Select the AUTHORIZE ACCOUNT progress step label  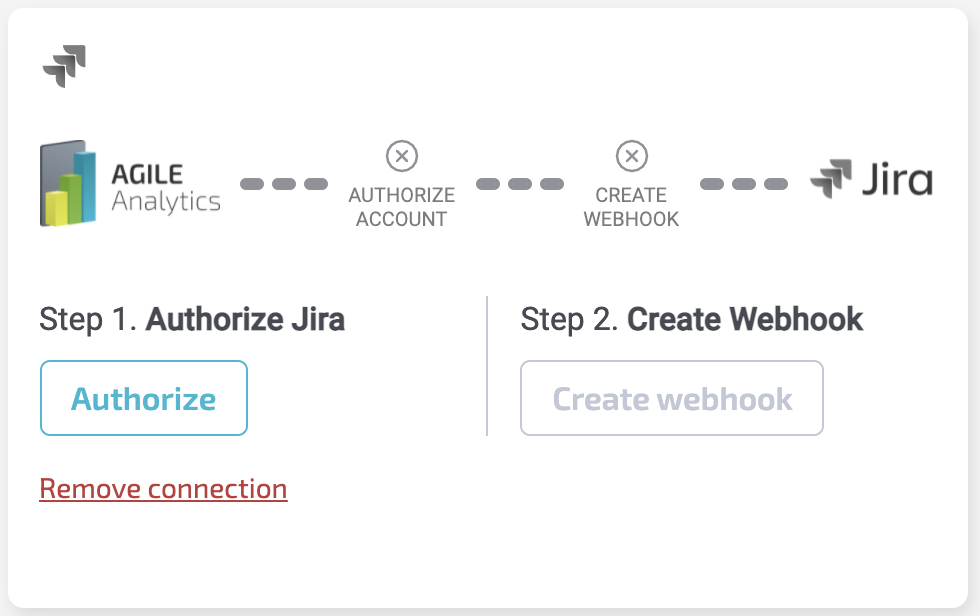pos(401,207)
